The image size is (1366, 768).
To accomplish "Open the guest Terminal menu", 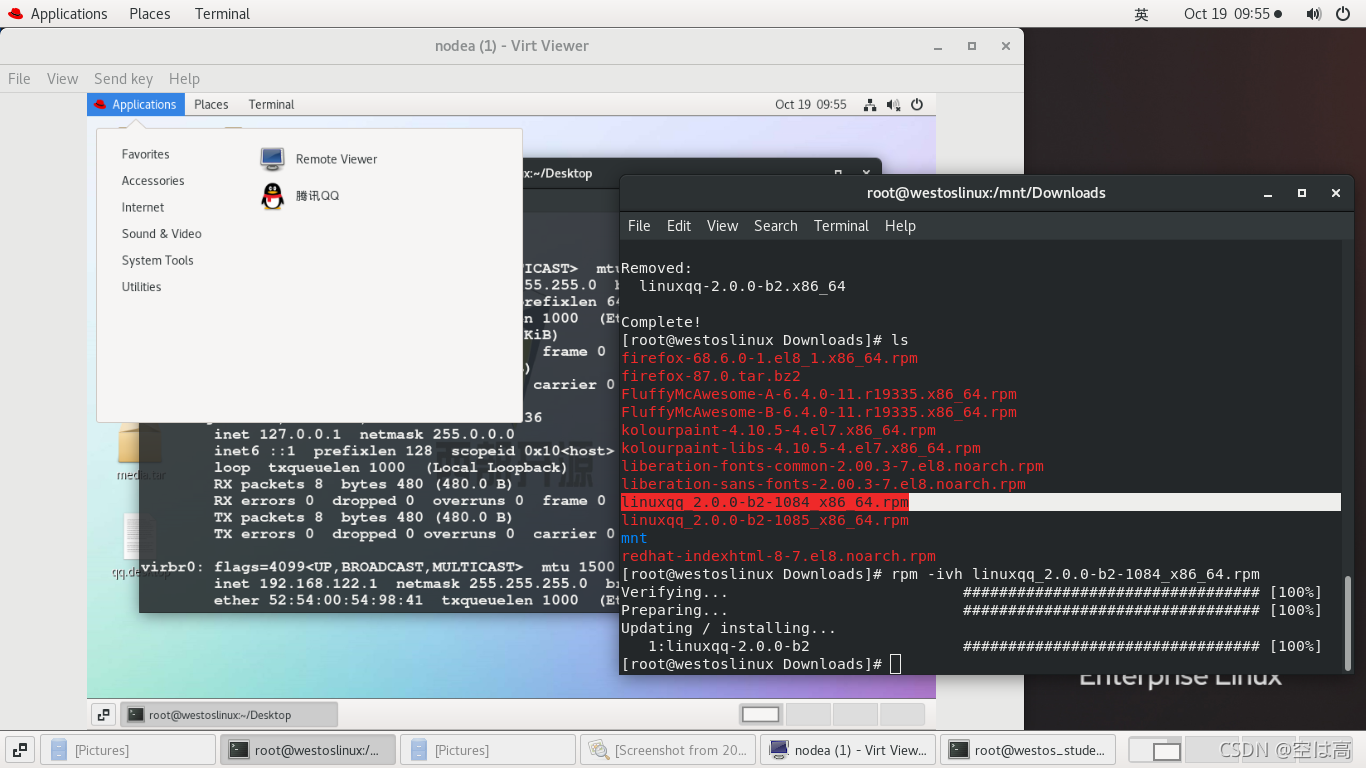I will tap(271, 104).
